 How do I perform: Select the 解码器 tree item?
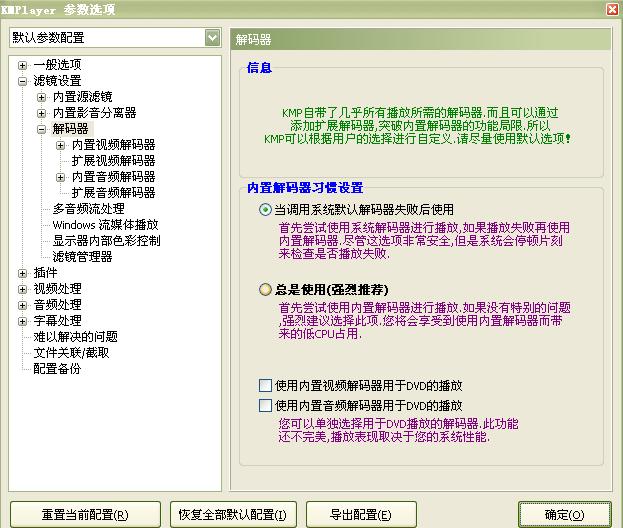pos(70,129)
